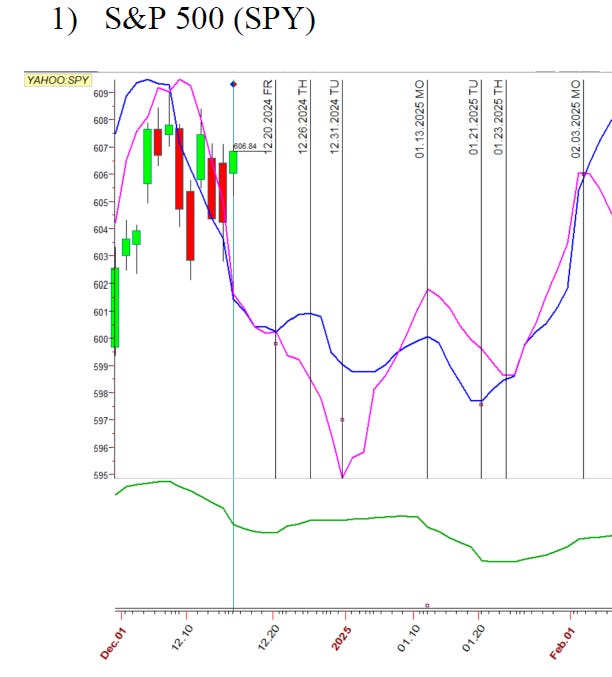Click the small marker on the bottom timeline near 01.10
This screenshot has height=677, width=612.
pyautogui.click(x=427, y=605)
